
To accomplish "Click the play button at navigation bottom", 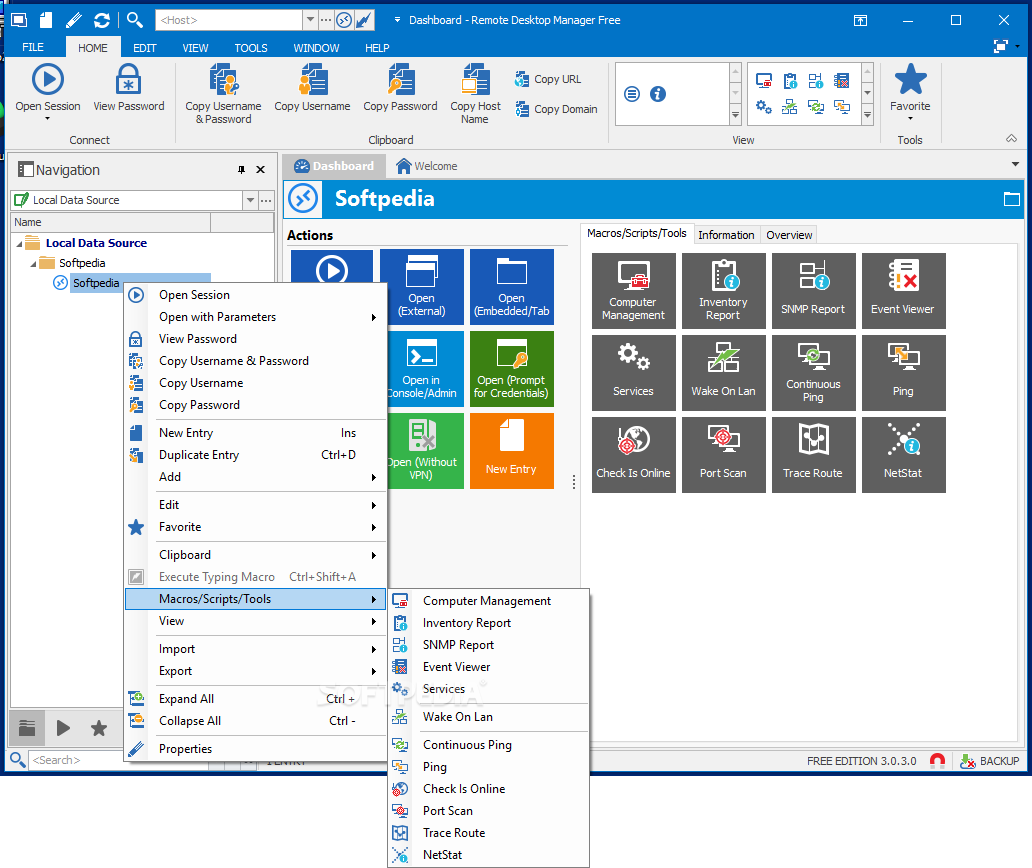I will click(63, 728).
